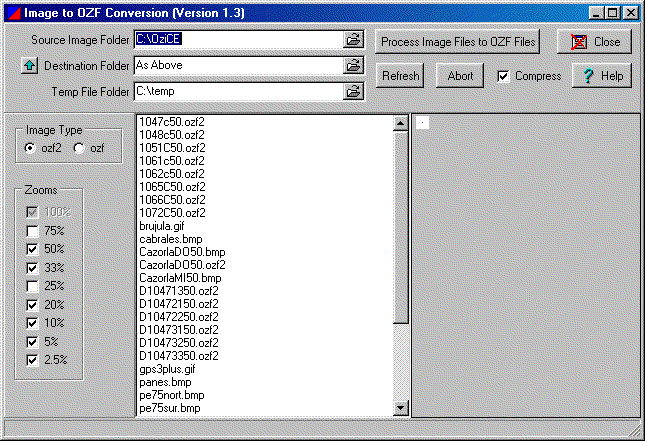Viewport: 645px width, 441px height.
Task: Enable the 25% zoom checkbox
Action: (33, 286)
